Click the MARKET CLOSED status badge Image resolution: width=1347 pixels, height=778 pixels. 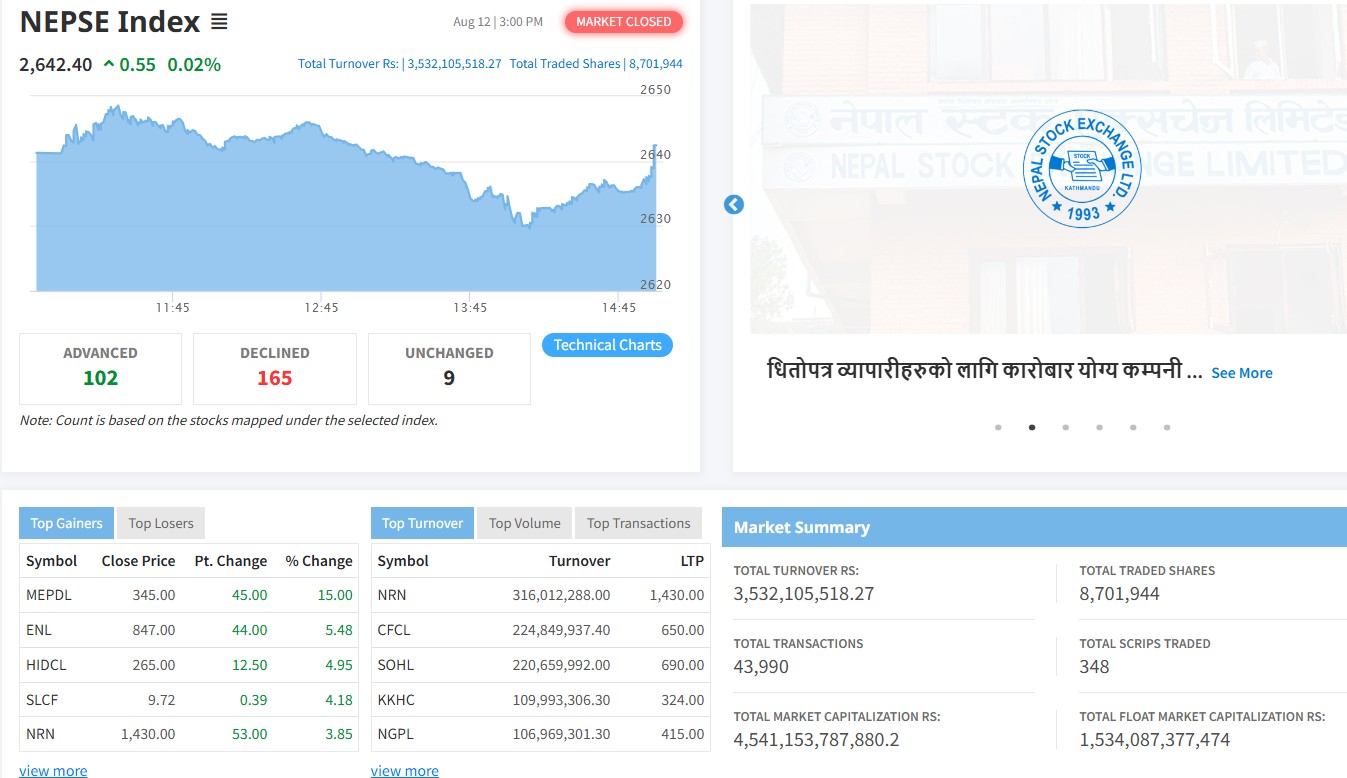click(x=624, y=22)
